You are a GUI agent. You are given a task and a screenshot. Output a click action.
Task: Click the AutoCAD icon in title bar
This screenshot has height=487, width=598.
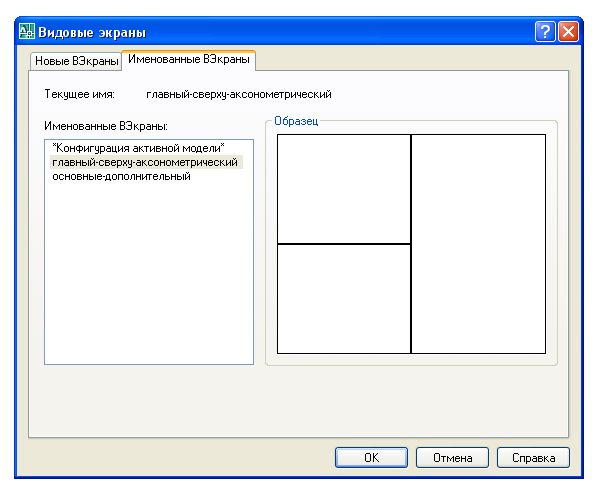(x=27, y=31)
